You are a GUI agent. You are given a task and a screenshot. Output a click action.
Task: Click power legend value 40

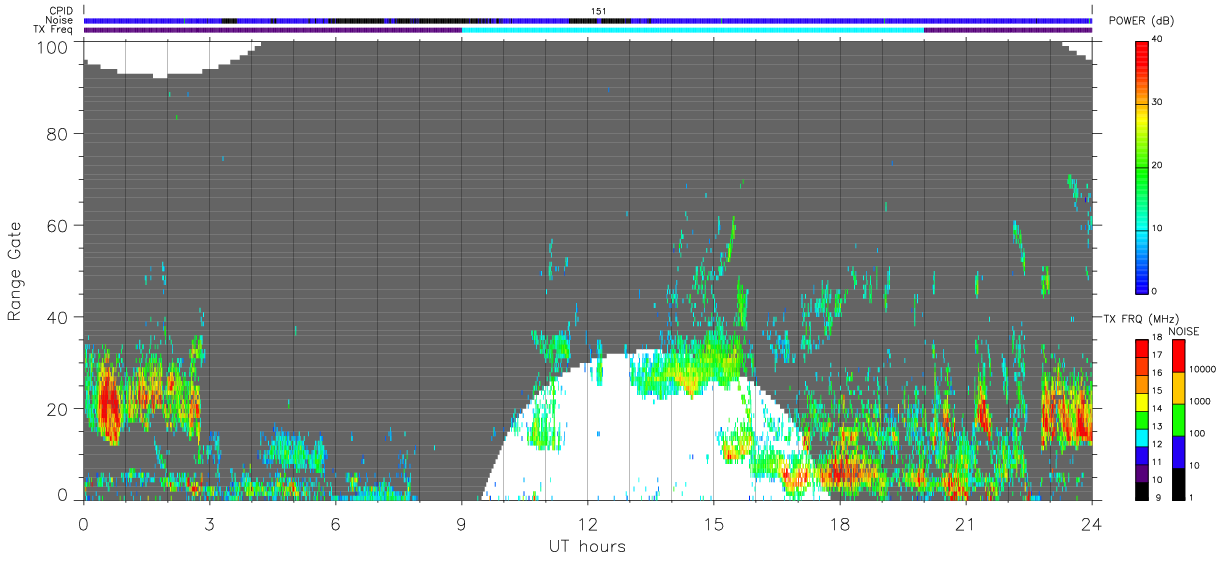coord(1158,39)
